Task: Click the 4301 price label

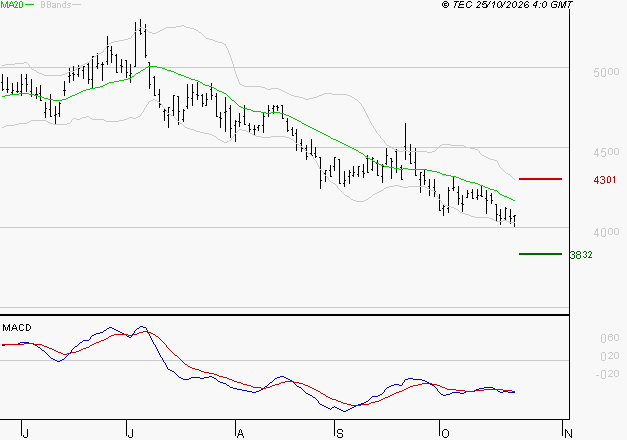Action: pos(605,180)
